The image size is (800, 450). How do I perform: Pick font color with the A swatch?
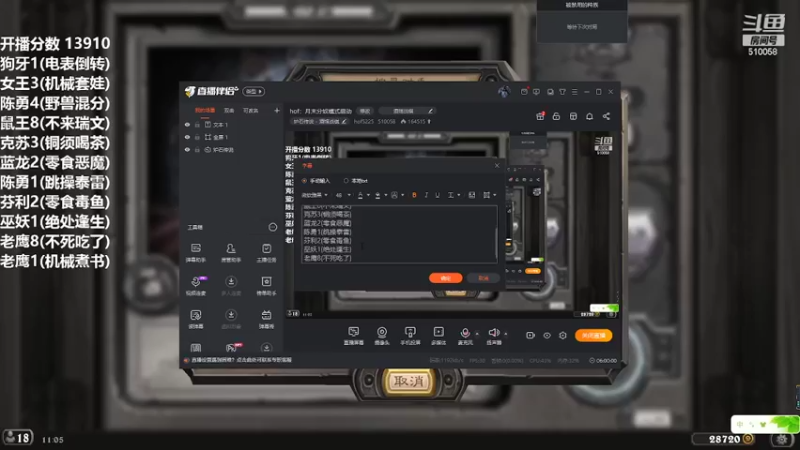pos(360,195)
